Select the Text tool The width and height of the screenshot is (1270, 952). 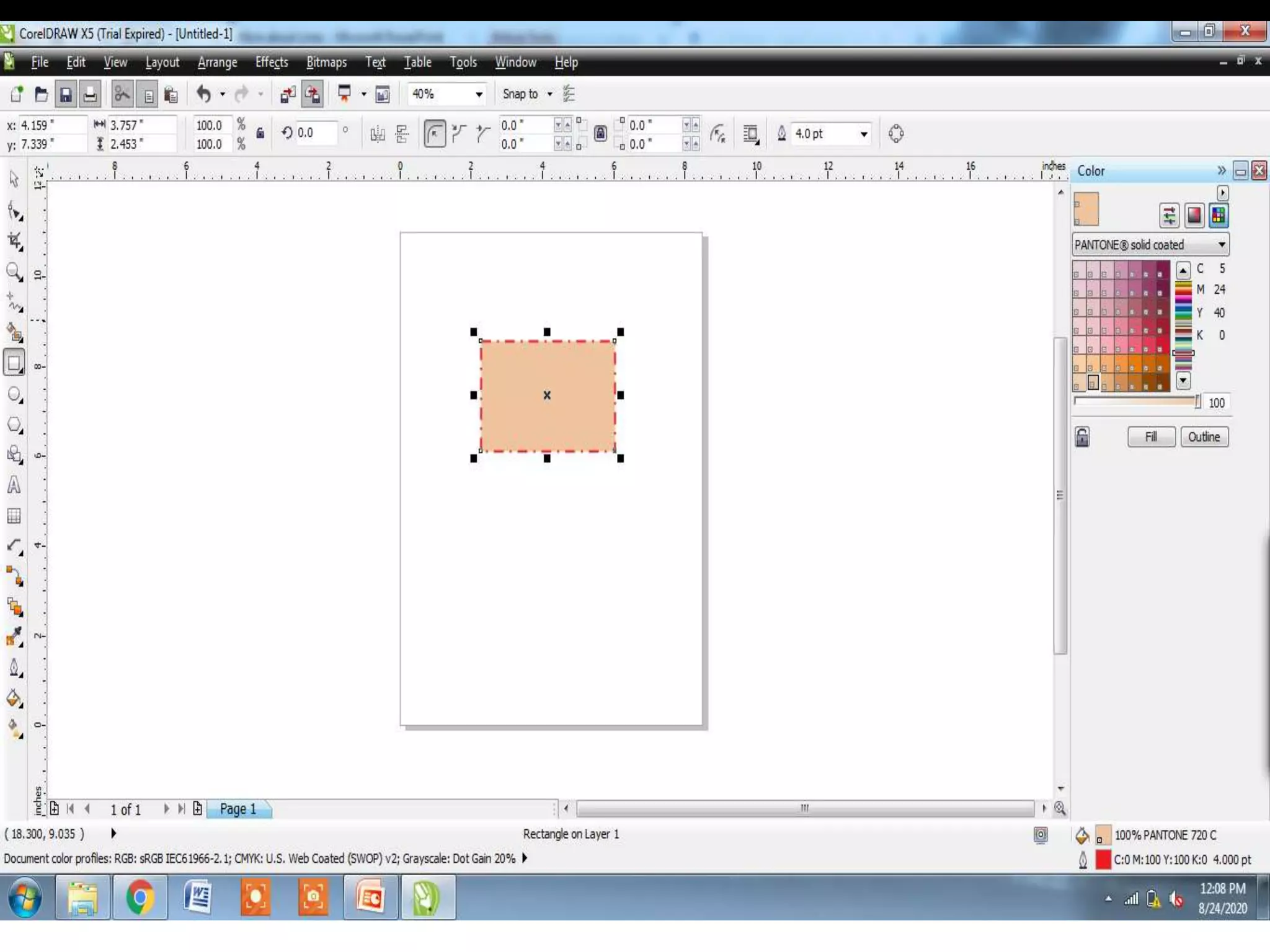click(14, 485)
